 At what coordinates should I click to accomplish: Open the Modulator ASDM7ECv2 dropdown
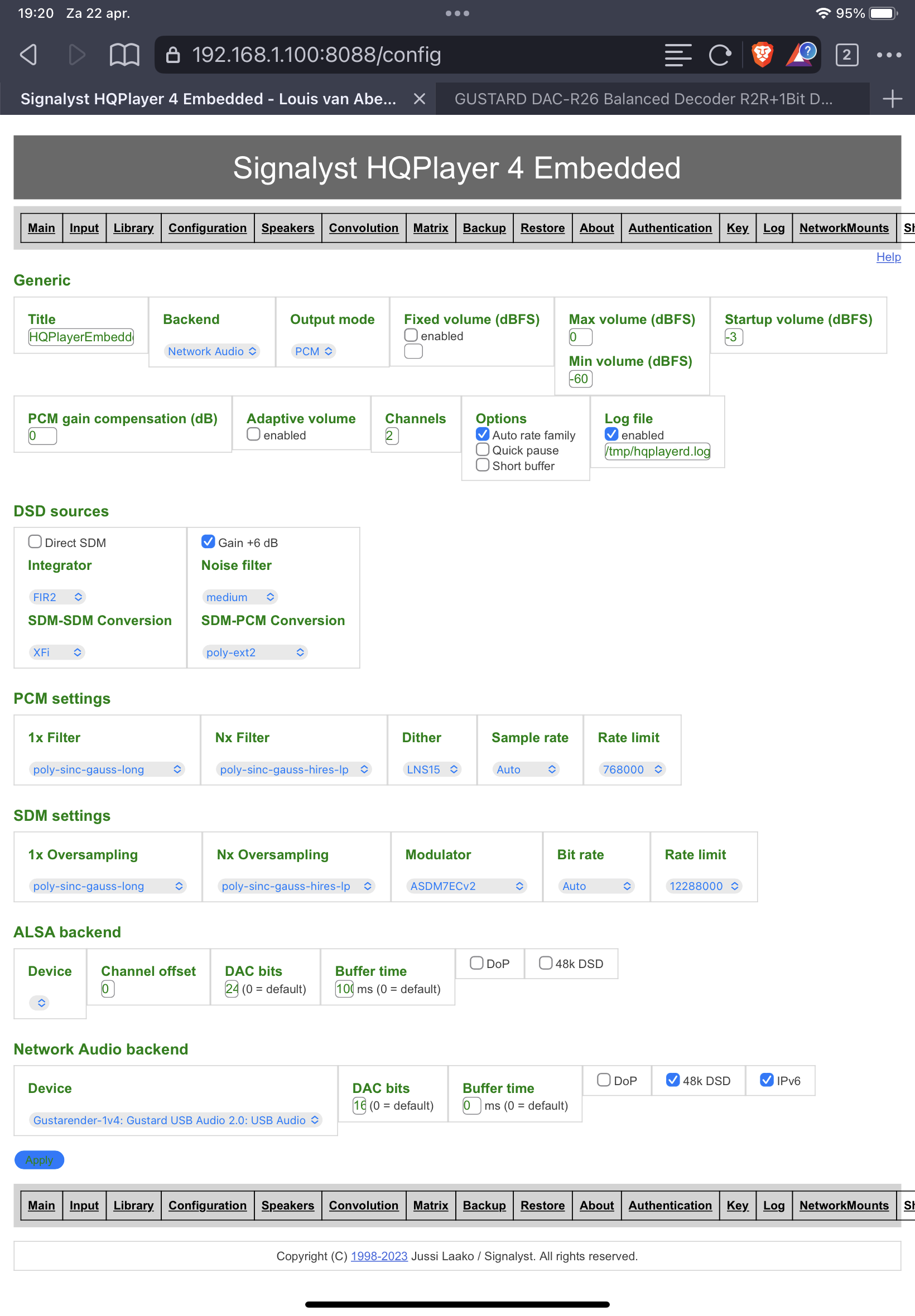click(x=466, y=886)
